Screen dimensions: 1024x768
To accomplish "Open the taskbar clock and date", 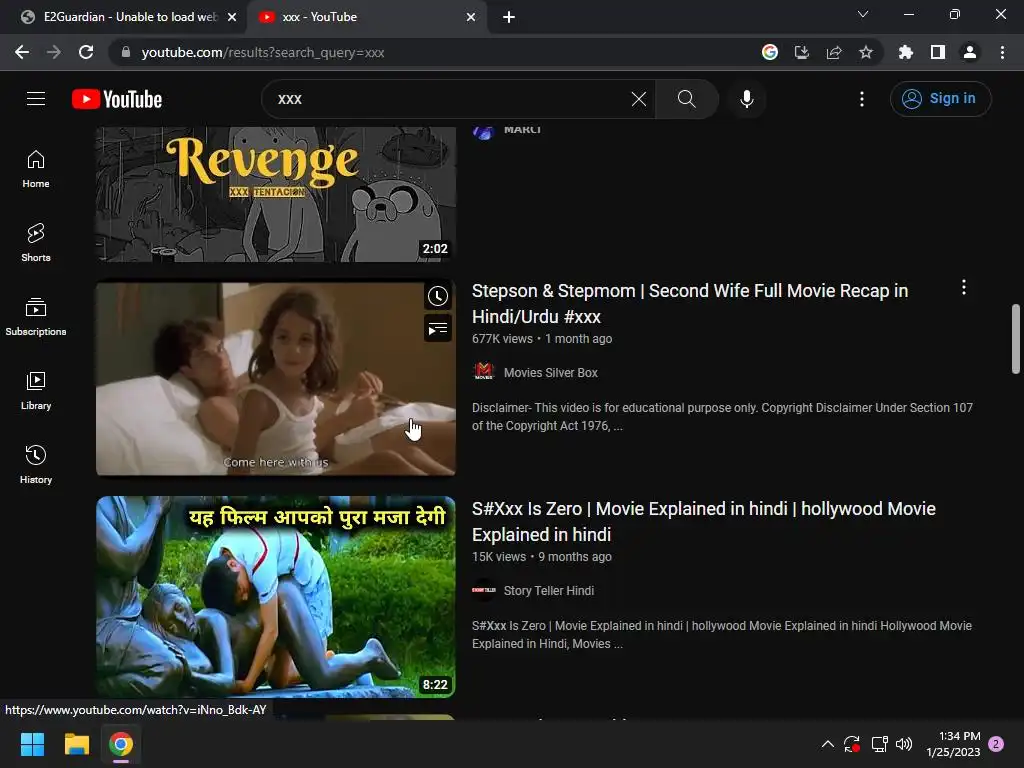I will tap(953, 744).
